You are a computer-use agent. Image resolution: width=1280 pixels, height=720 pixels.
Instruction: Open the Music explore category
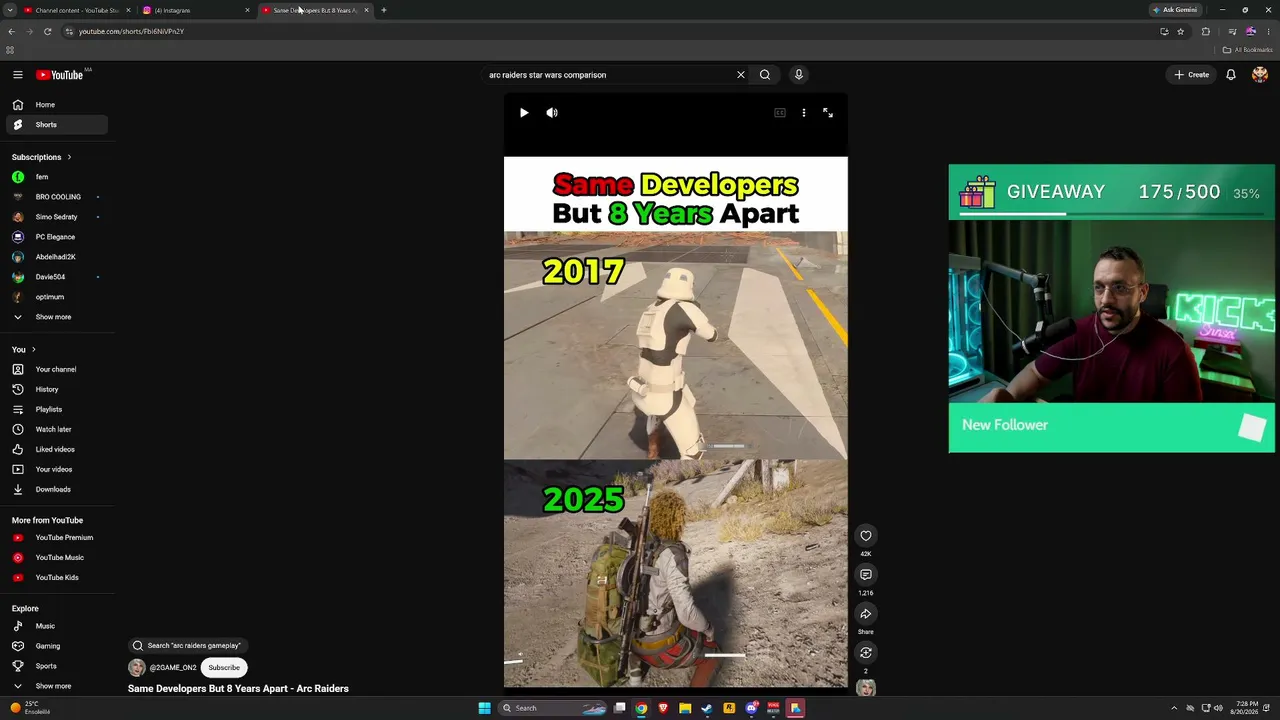pos(57,627)
